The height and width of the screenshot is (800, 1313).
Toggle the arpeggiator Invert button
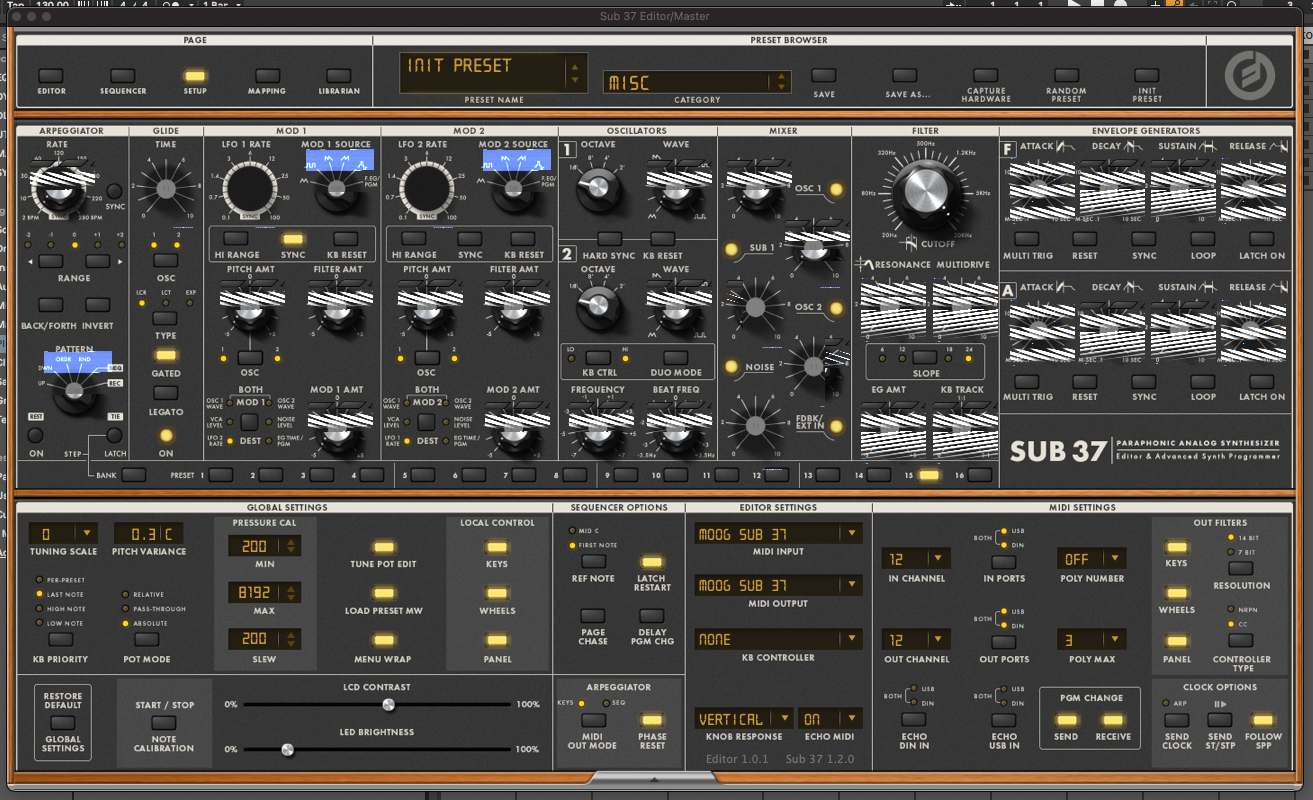click(x=97, y=305)
